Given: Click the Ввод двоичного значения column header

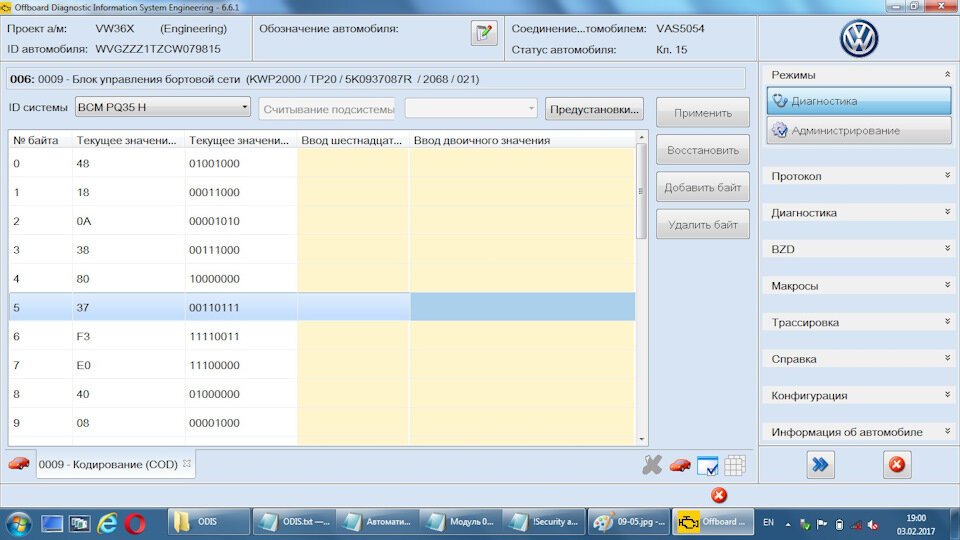Looking at the screenshot, I should (x=522, y=140).
